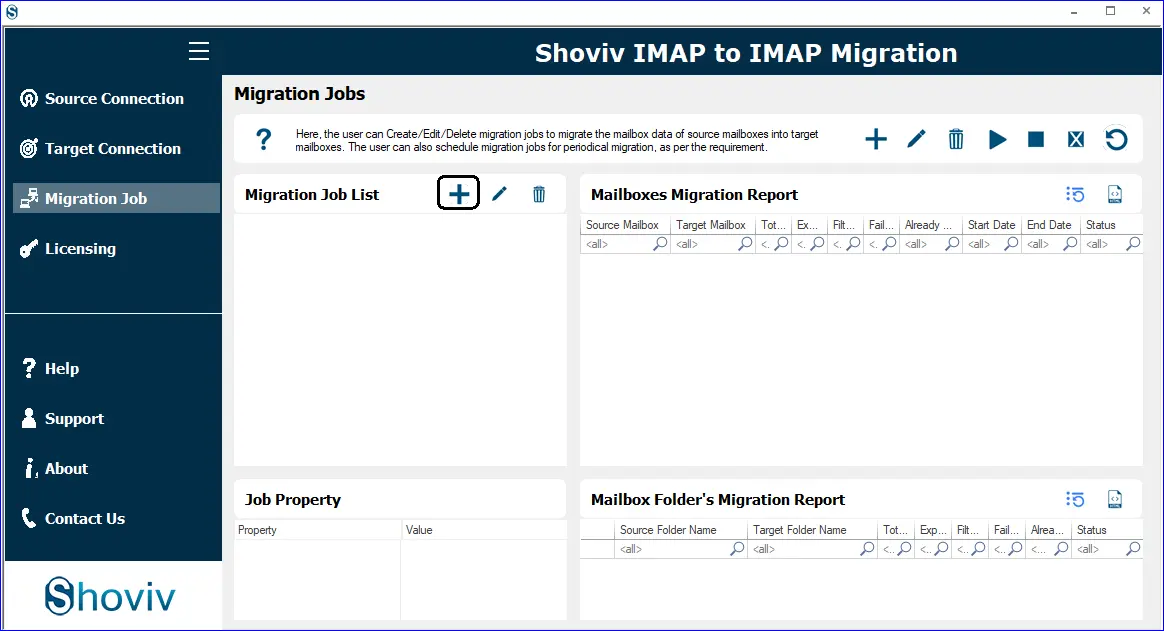Image resolution: width=1164 pixels, height=631 pixels.
Task: Click Target Folder Name filter search icon
Action: point(867,549)
